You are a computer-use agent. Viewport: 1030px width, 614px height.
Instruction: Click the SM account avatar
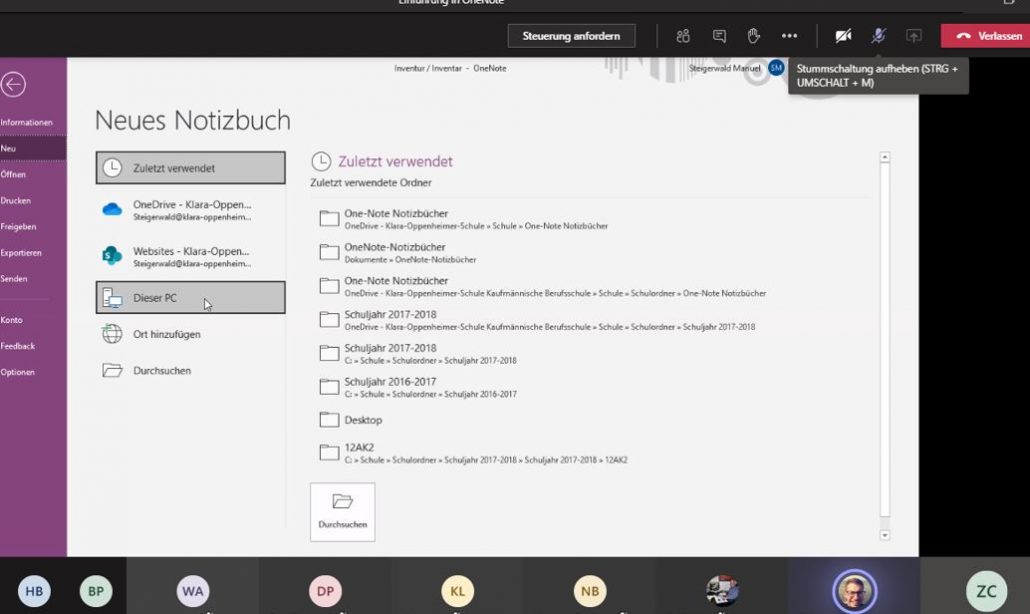776,68
